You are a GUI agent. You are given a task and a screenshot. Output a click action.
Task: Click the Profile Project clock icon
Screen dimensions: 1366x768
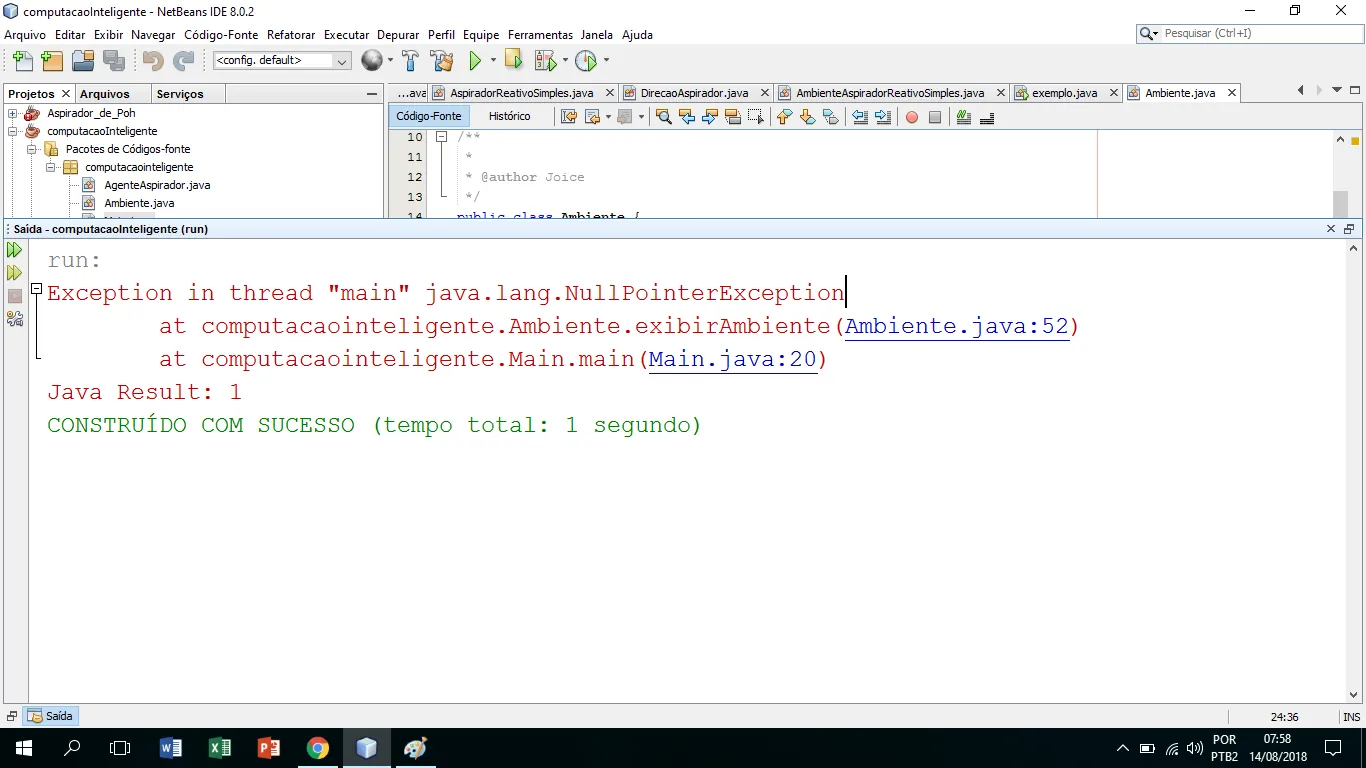(586, 61)
